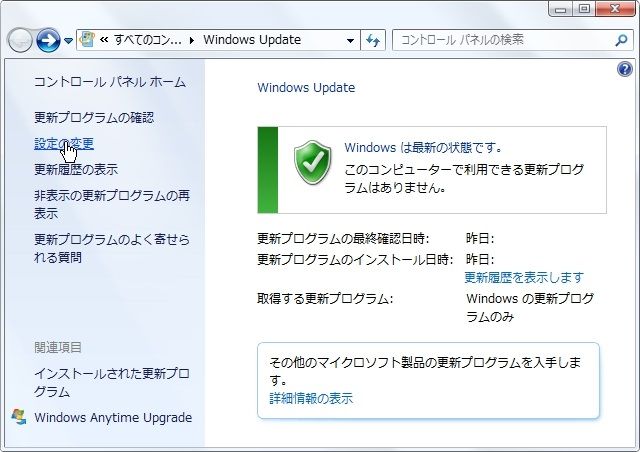Click the Windows Update breadcrumb segment
640x452 pixels.
click(252, 40)
